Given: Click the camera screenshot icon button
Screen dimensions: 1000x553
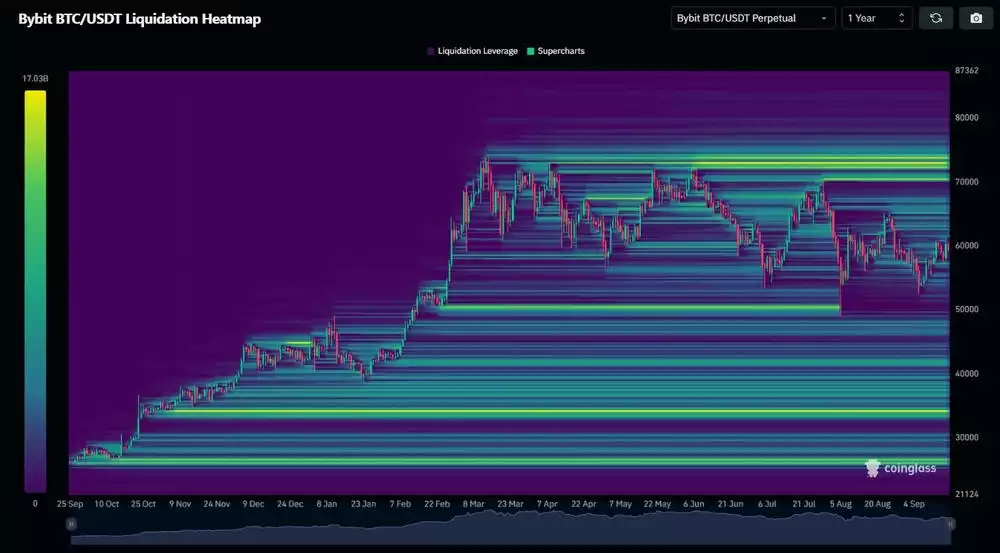Looking at the screenshot, I should (x=976, y=18).
